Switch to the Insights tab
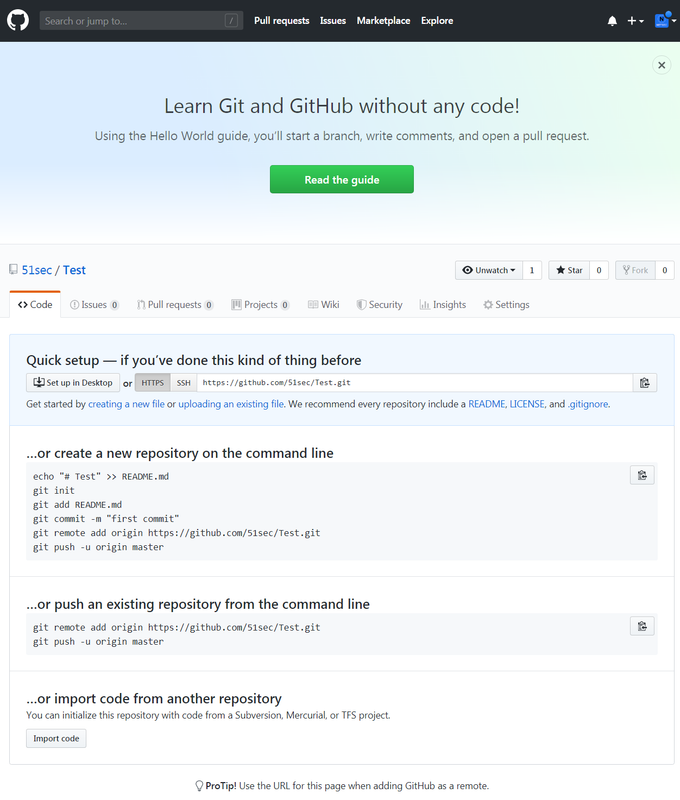This screenshot has height=800, width=680. click(442, 305)
